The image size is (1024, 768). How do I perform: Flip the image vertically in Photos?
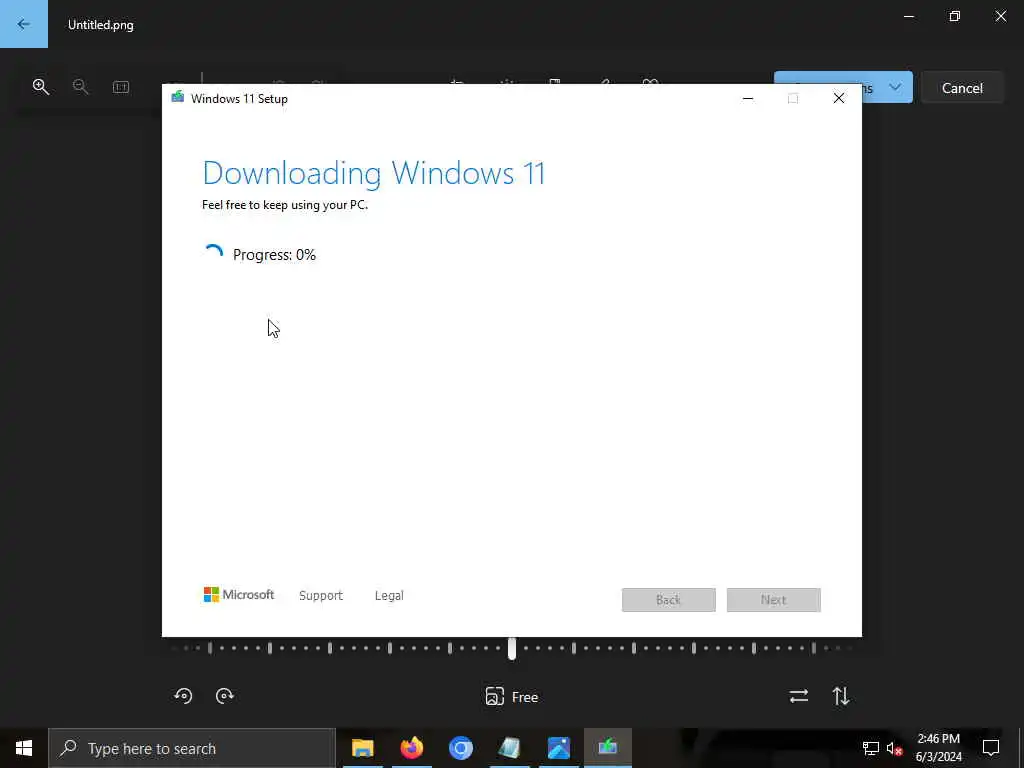point(841,696)
